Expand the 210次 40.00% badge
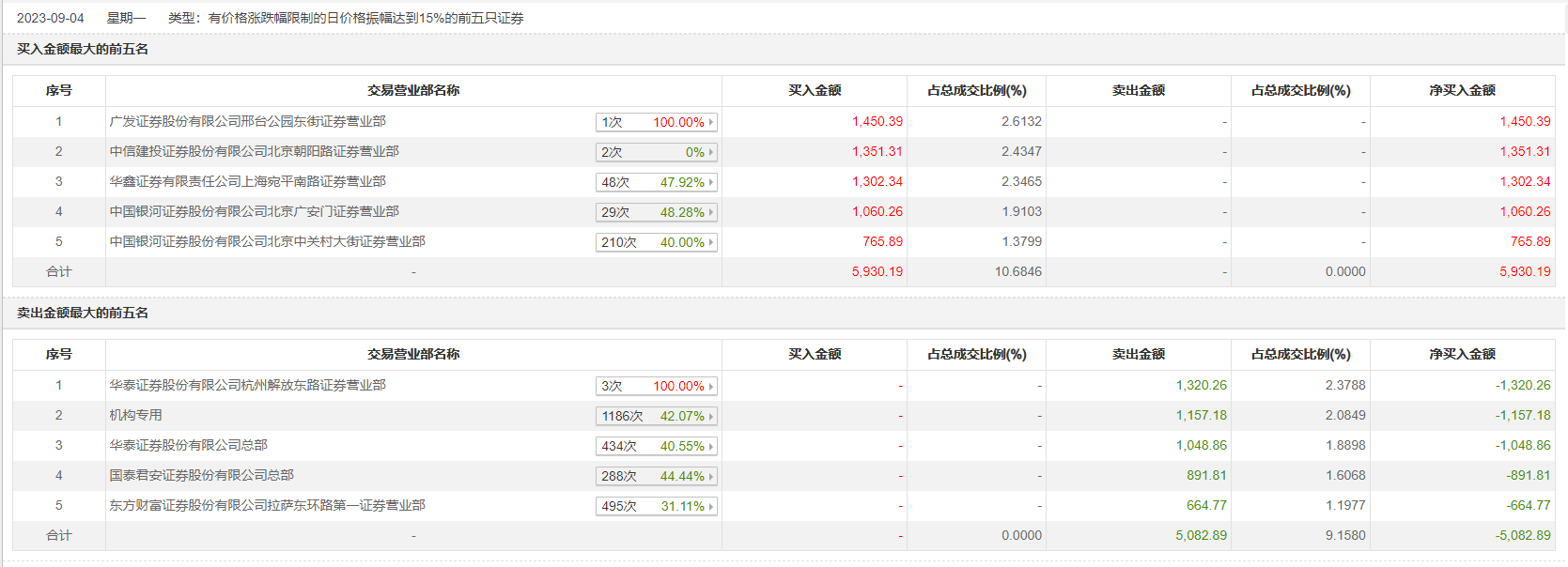Image resolution: width=1568 pixels, height=567 pixels. 656,242
